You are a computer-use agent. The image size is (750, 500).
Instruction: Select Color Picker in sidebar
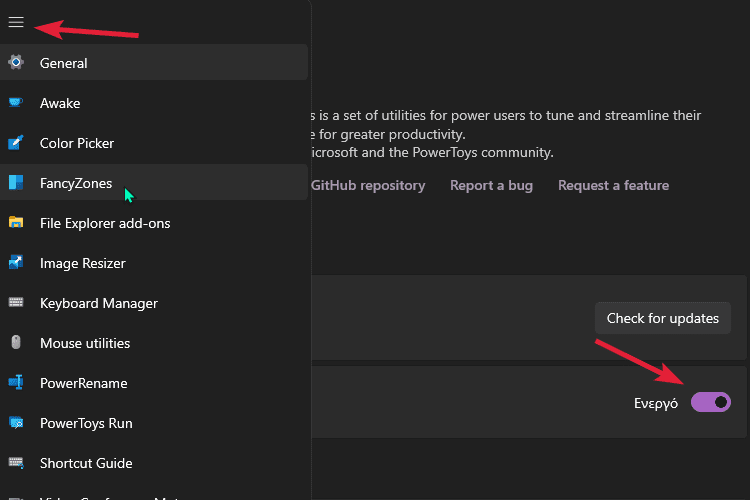(154, 143)
